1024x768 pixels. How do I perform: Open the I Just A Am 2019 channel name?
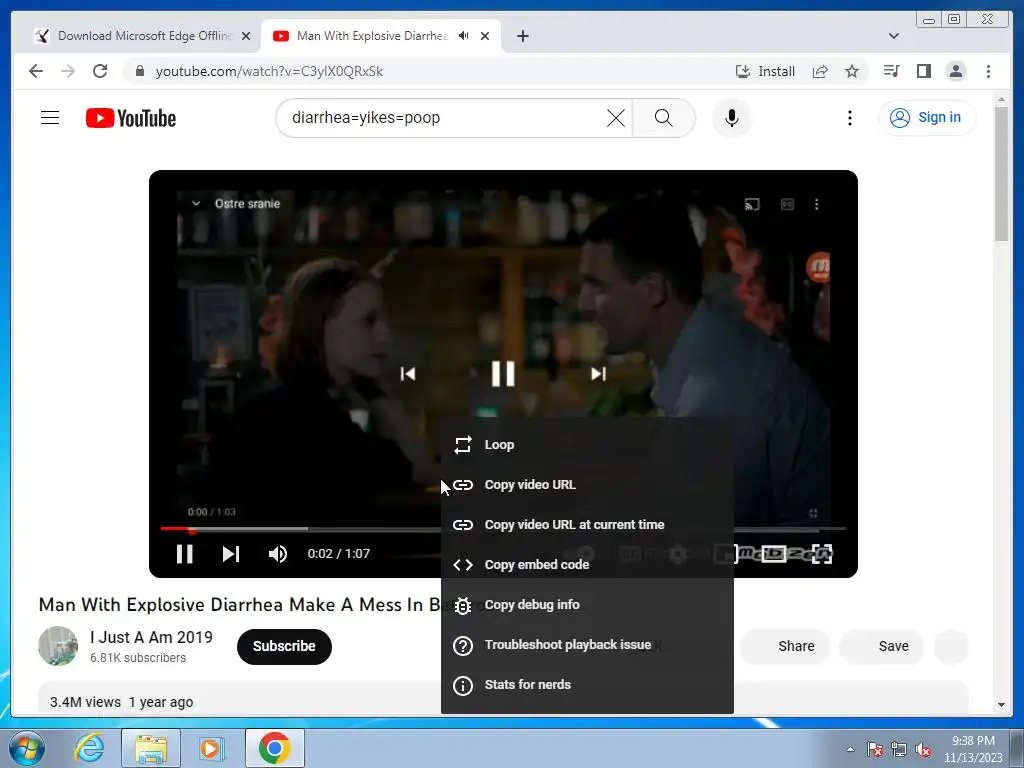click(x=152, y=637)
